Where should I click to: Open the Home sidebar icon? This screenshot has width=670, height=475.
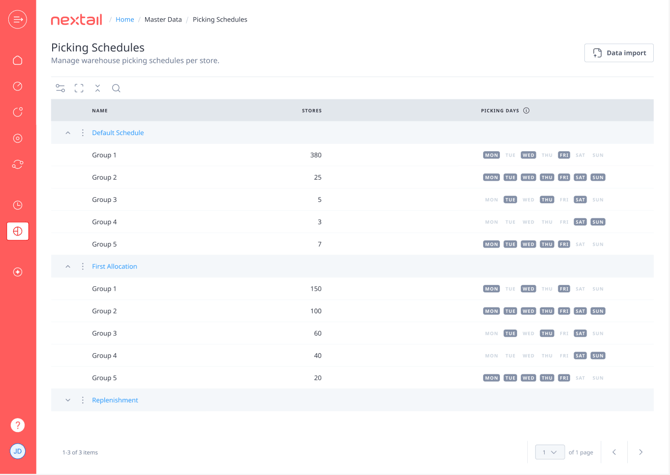coord(18,60)
